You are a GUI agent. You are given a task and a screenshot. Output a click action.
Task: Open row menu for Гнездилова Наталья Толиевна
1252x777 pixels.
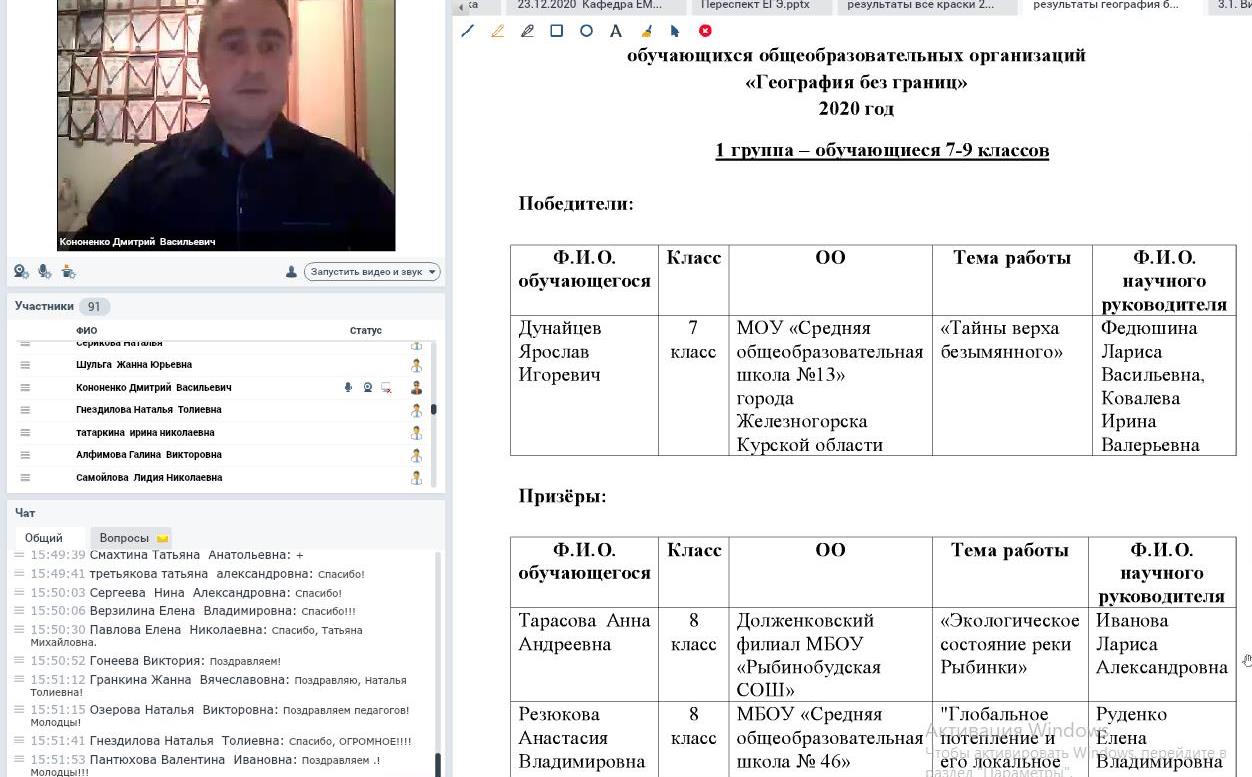pyautogui.click(x=25, y=410)
